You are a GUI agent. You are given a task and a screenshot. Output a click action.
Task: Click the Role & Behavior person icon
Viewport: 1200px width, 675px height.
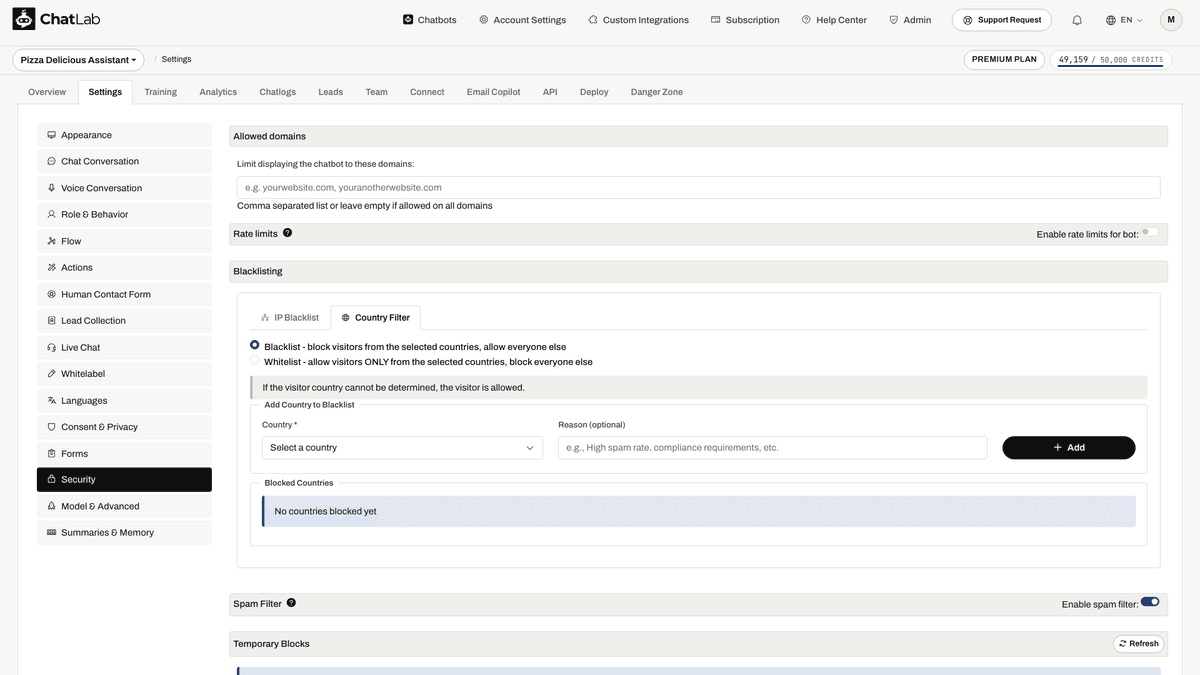click(51, 214)
